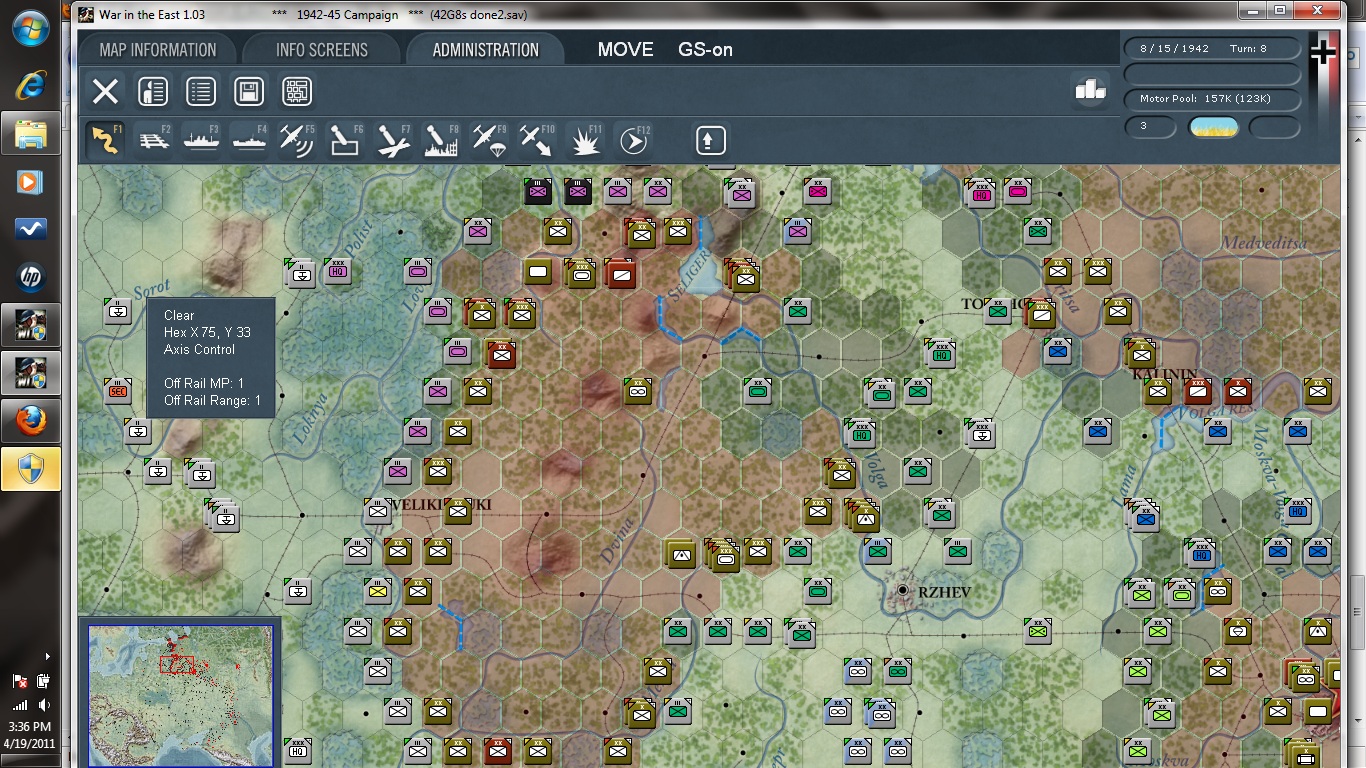The width and height of the screenshot is (1366, 768).
Task: Switch to the INFO SCREENS tab
Action: (x=322, y=50)
